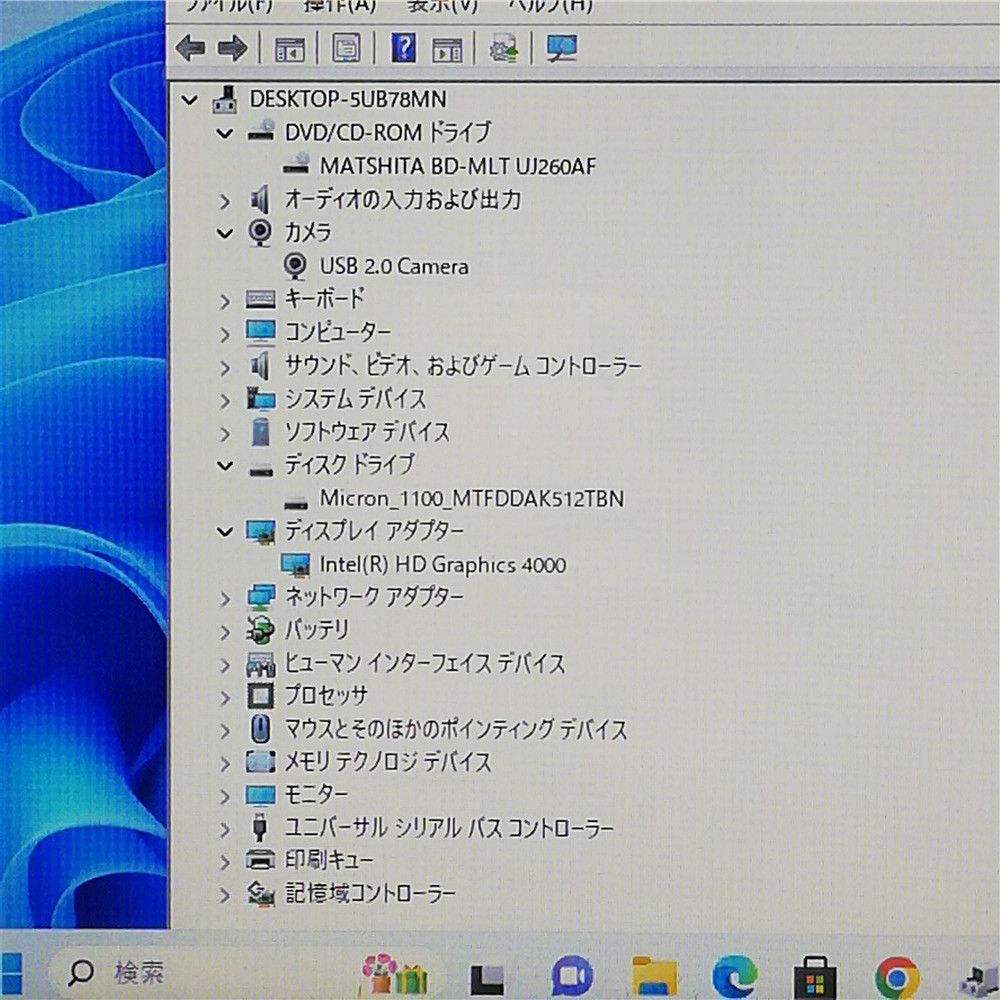Select USB 2.0 Camera device

(394, 266)
